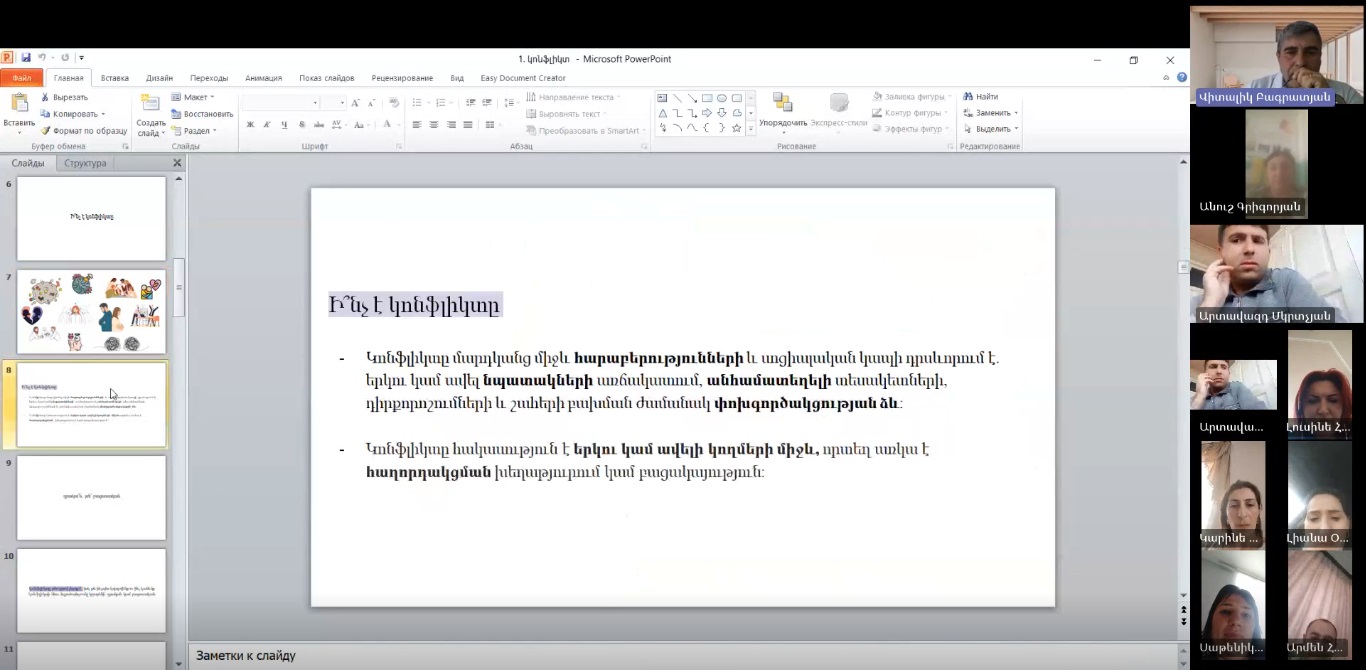Close the slides thumbnail pane
This screenshot has height=670, width=1366.
tap(177, 163)
